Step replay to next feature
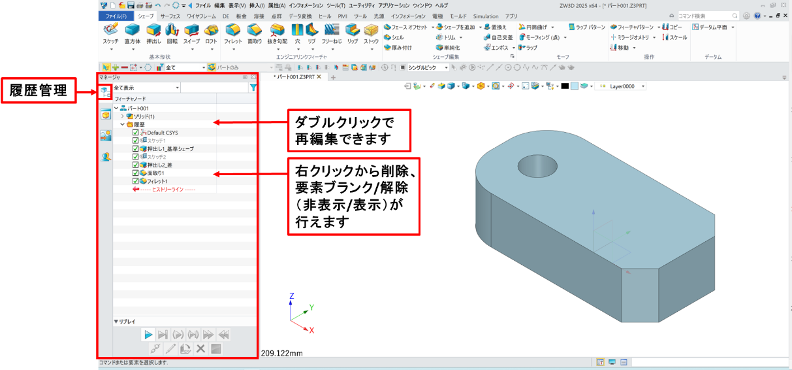792x370 pixels. tap(163, 334)
